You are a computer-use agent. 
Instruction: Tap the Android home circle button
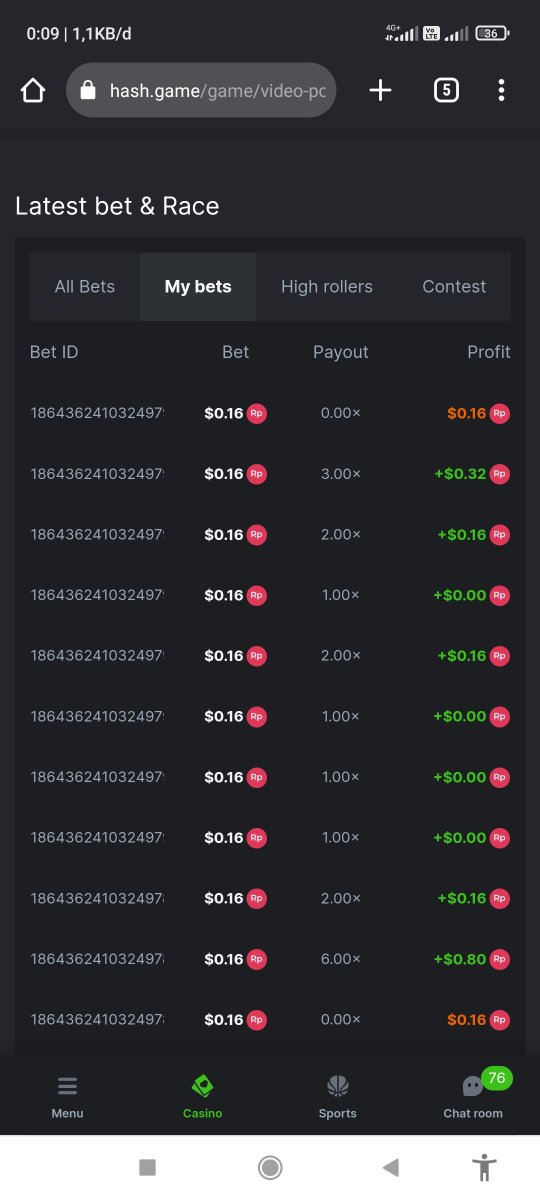pos(269,1167)
